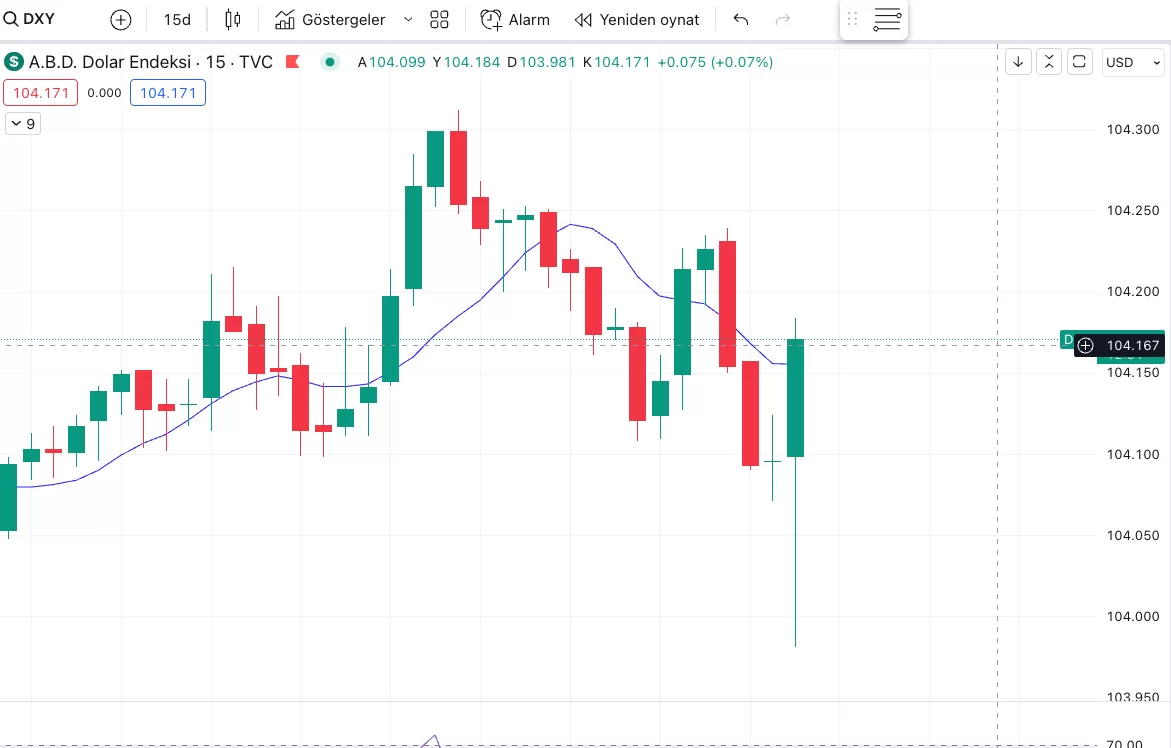The image size is (1171, 748).
Task: Select the 15d time interval
Action: [177, 20]
